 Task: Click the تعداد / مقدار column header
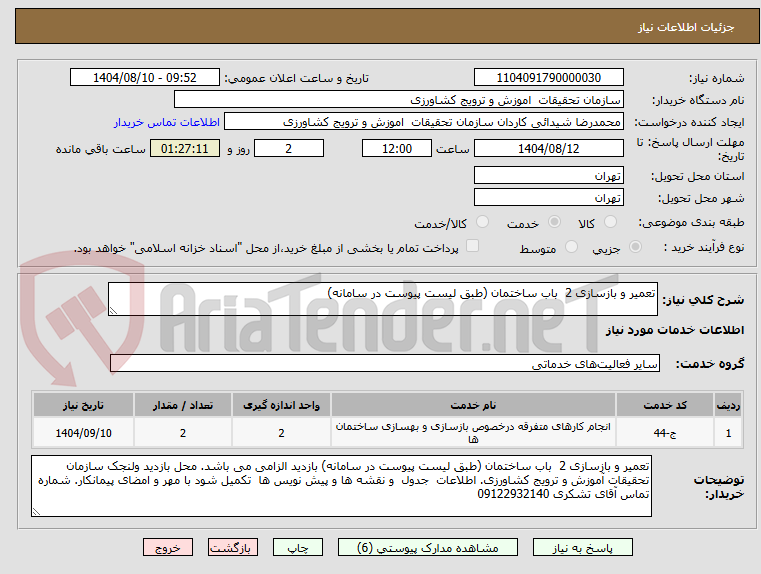coord(182,405)
